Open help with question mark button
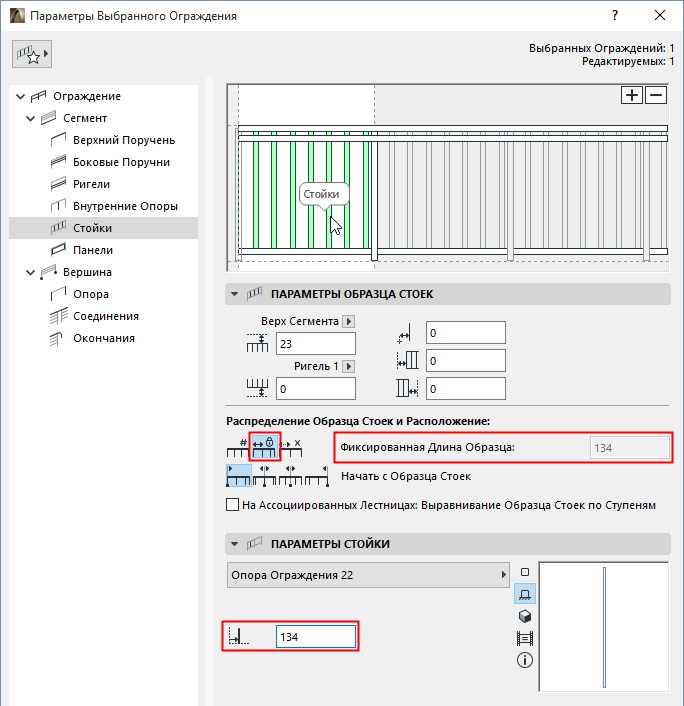684x706 pixels. pyautogui.click(x=615, y=15)
